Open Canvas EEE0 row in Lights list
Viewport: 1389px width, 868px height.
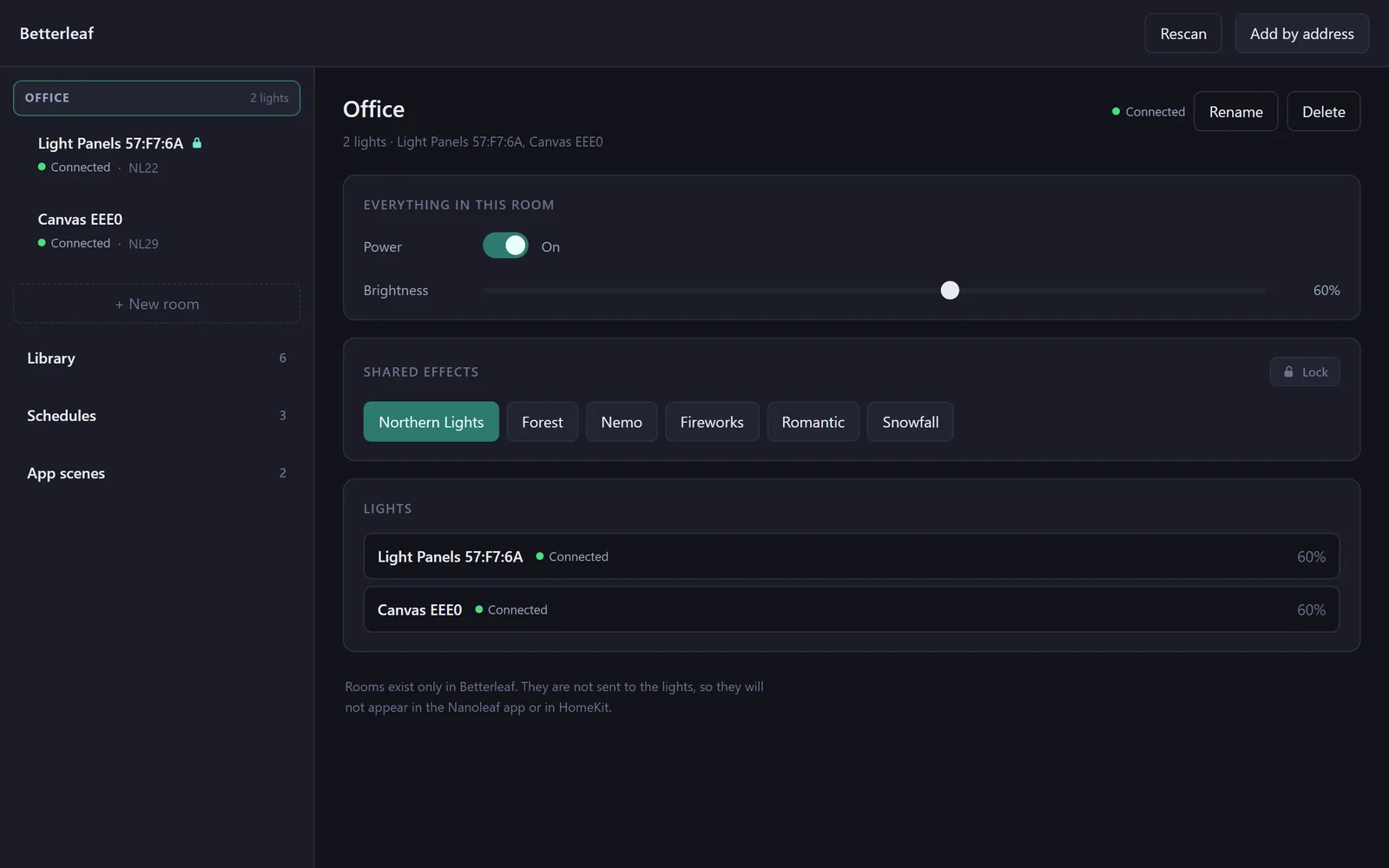coord(851,609)
